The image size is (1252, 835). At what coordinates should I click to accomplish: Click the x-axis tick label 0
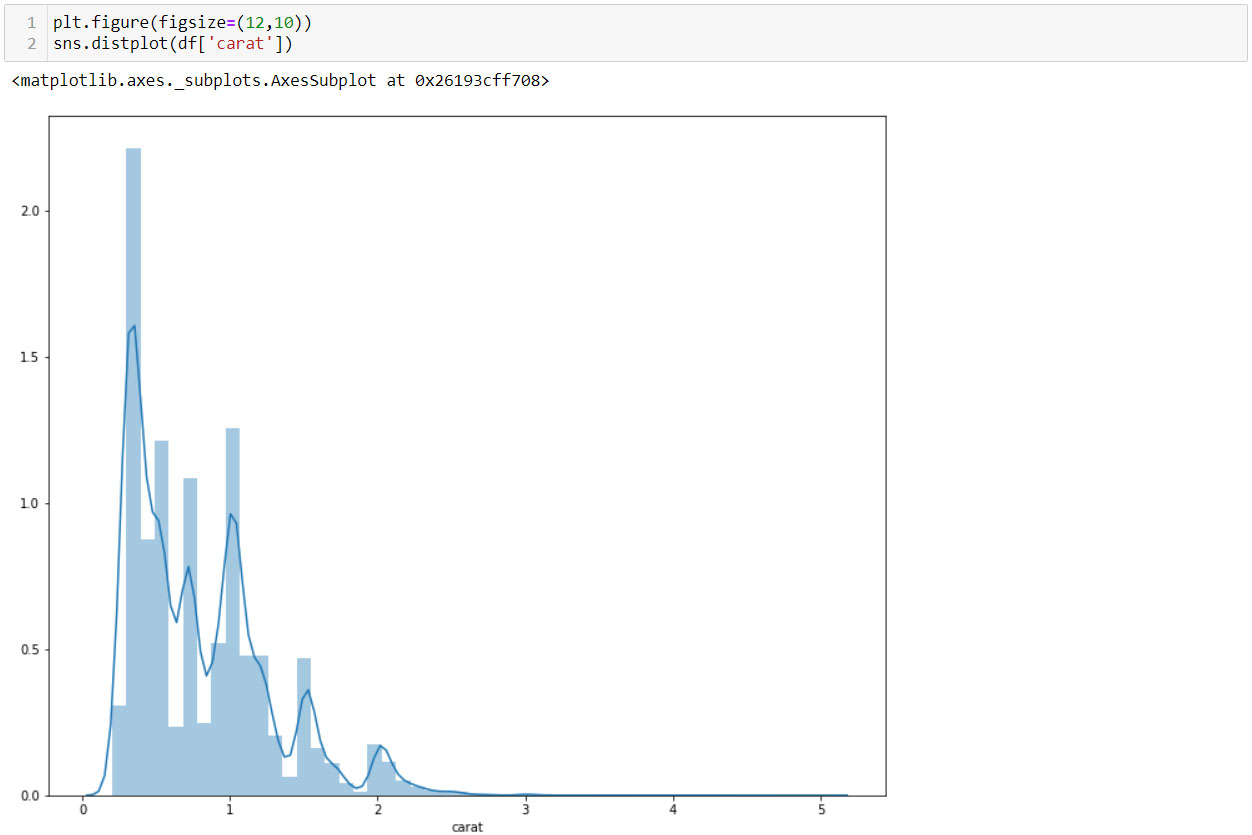tap(84, 809)
